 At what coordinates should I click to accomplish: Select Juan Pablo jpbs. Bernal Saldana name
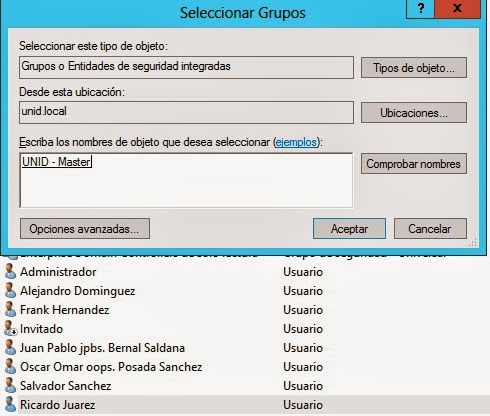102,348
